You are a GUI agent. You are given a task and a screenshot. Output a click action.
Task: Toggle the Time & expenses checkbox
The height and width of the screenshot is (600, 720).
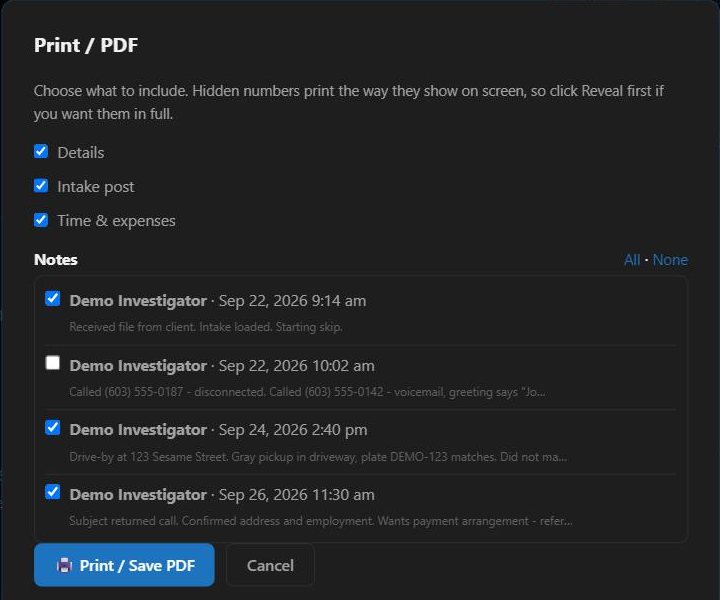[x=41, y=220]
